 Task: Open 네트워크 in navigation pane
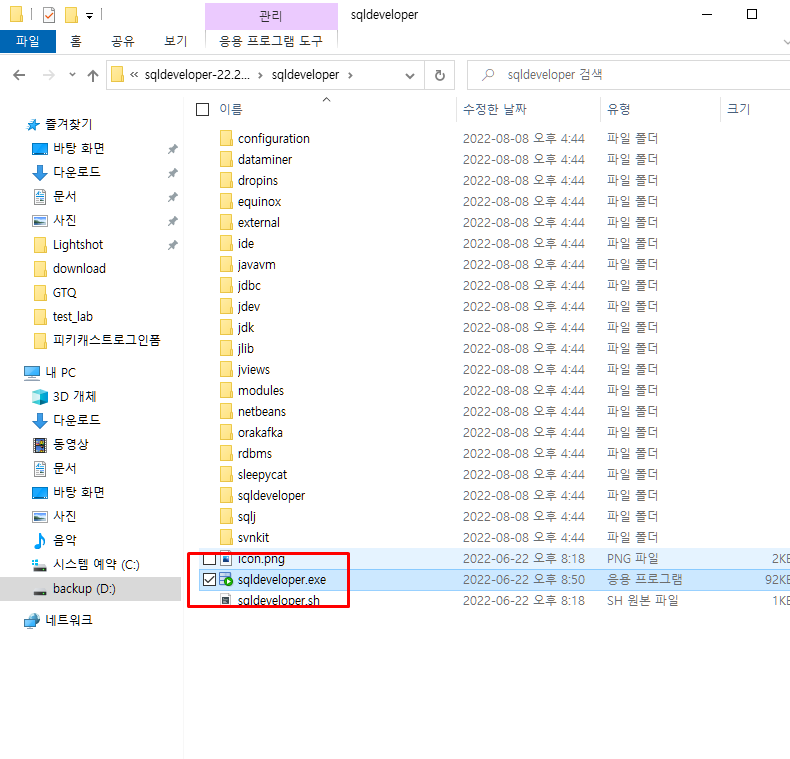point(69,620)
